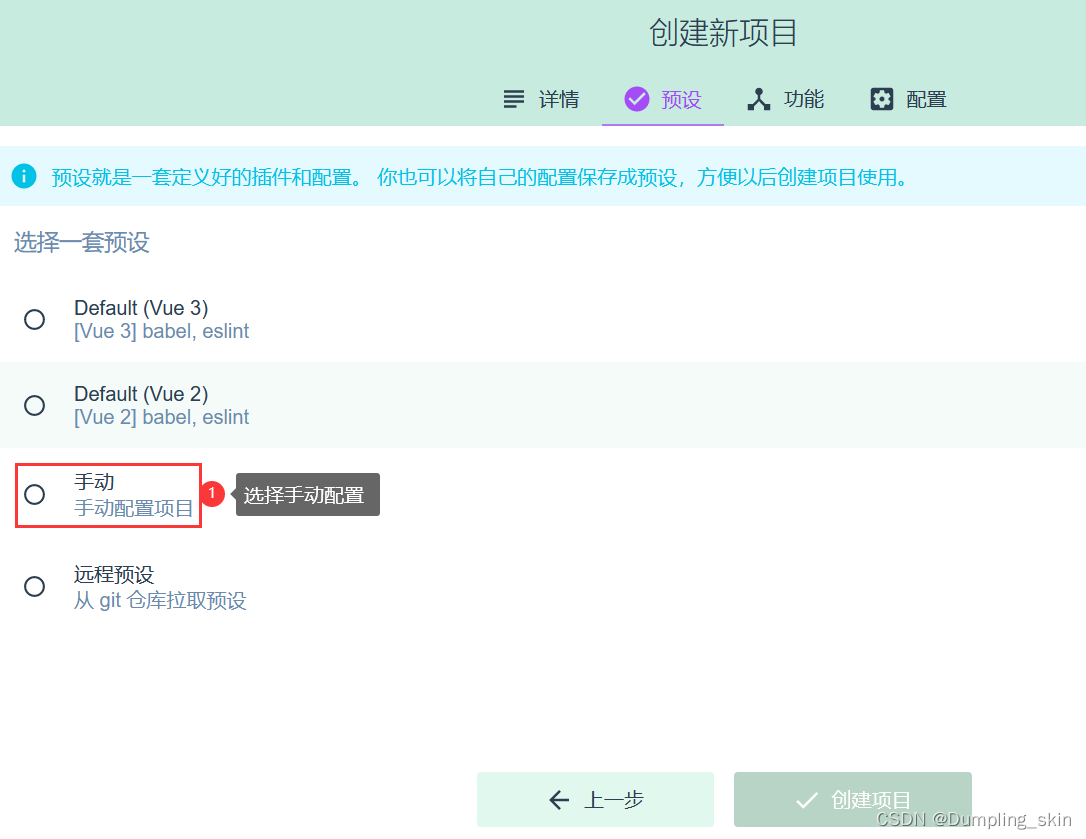Click the 'Default (Vue 2)' title text
The height and width of the screenshot is (839, 1086).
pos(141,394)
